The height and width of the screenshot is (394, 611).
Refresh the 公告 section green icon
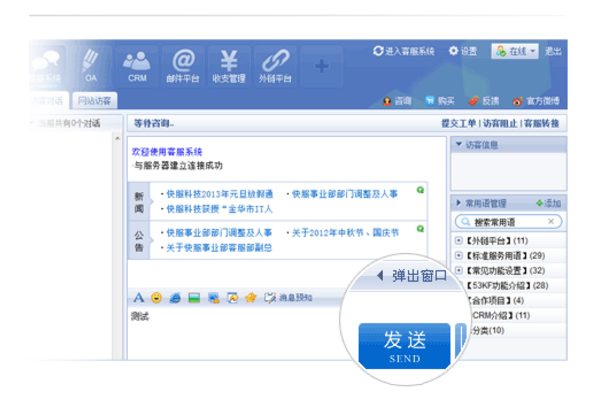pyautogui.click(x=420, y=229)
